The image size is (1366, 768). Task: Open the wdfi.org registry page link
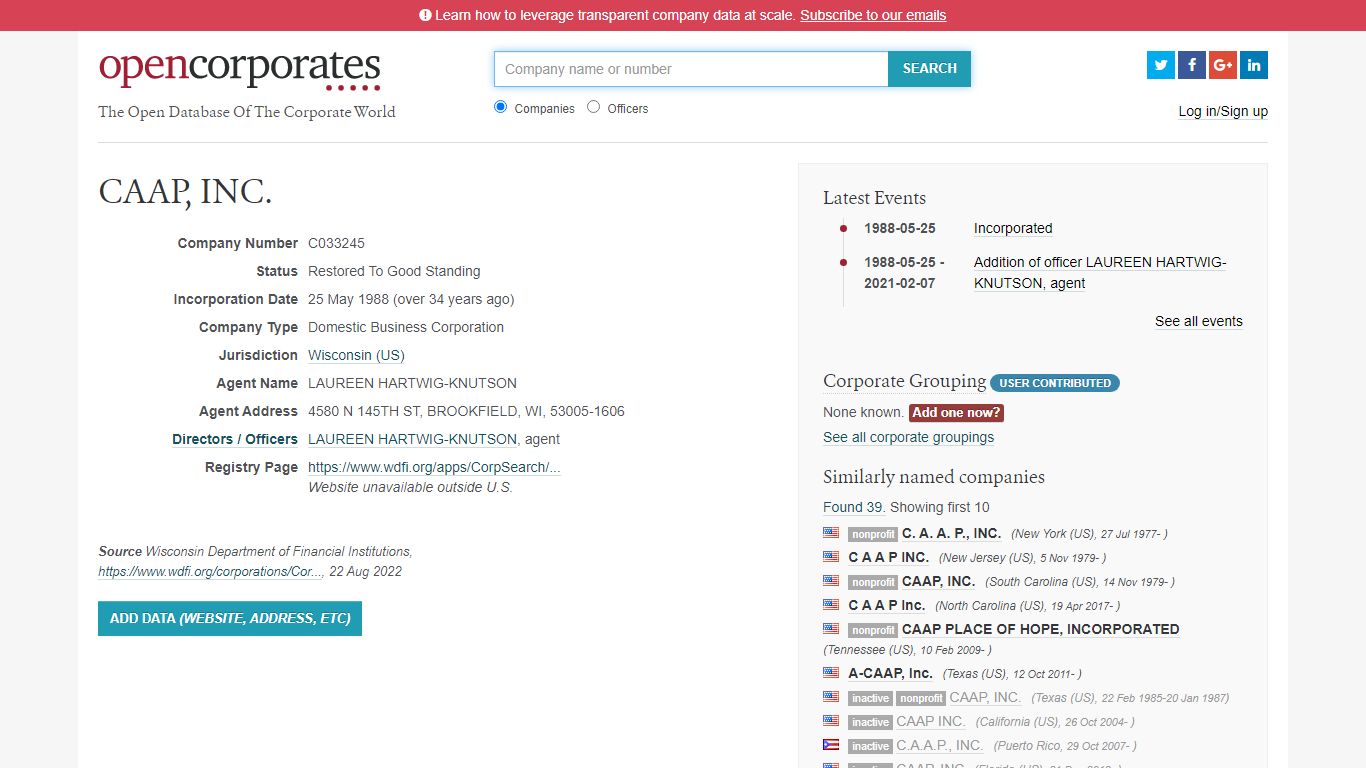click(434, 467)
